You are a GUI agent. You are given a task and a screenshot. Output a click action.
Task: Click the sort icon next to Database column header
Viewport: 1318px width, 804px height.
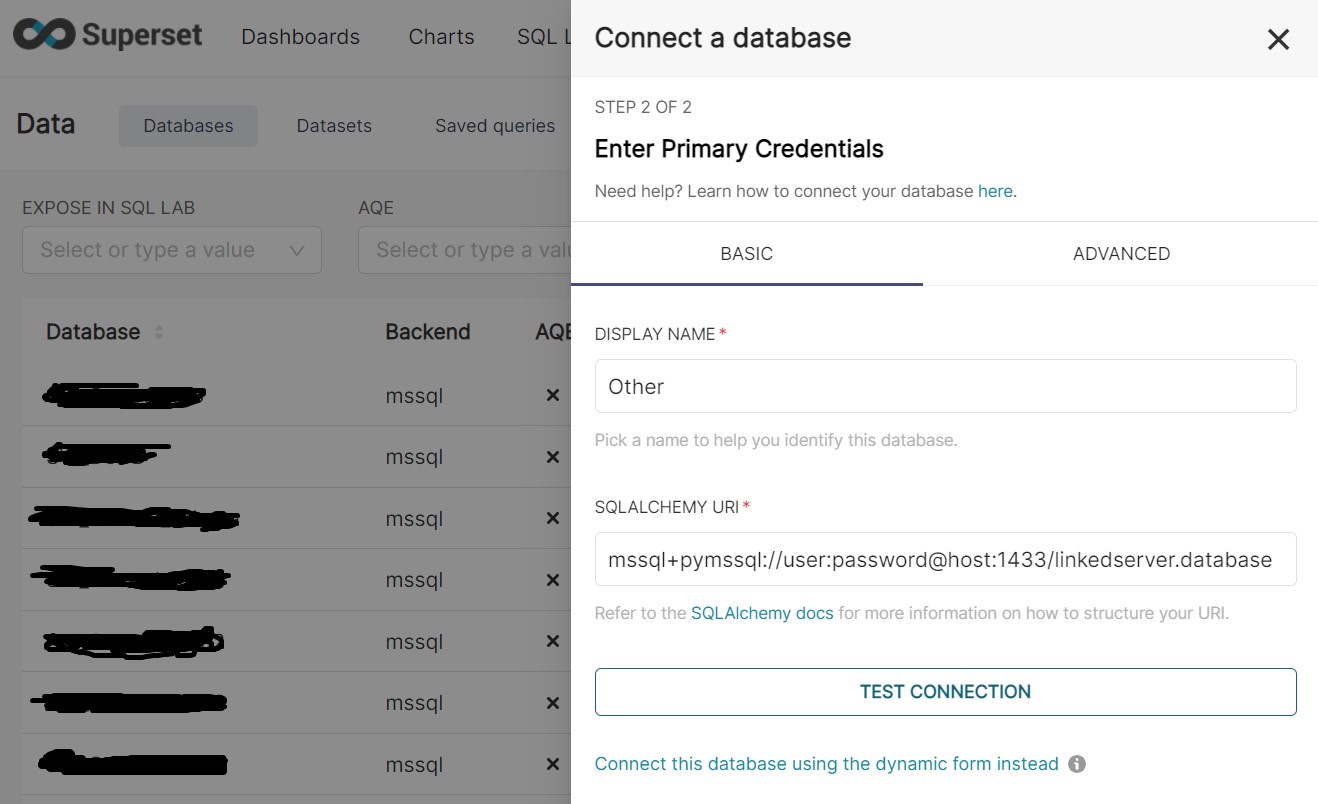point(159,332)
